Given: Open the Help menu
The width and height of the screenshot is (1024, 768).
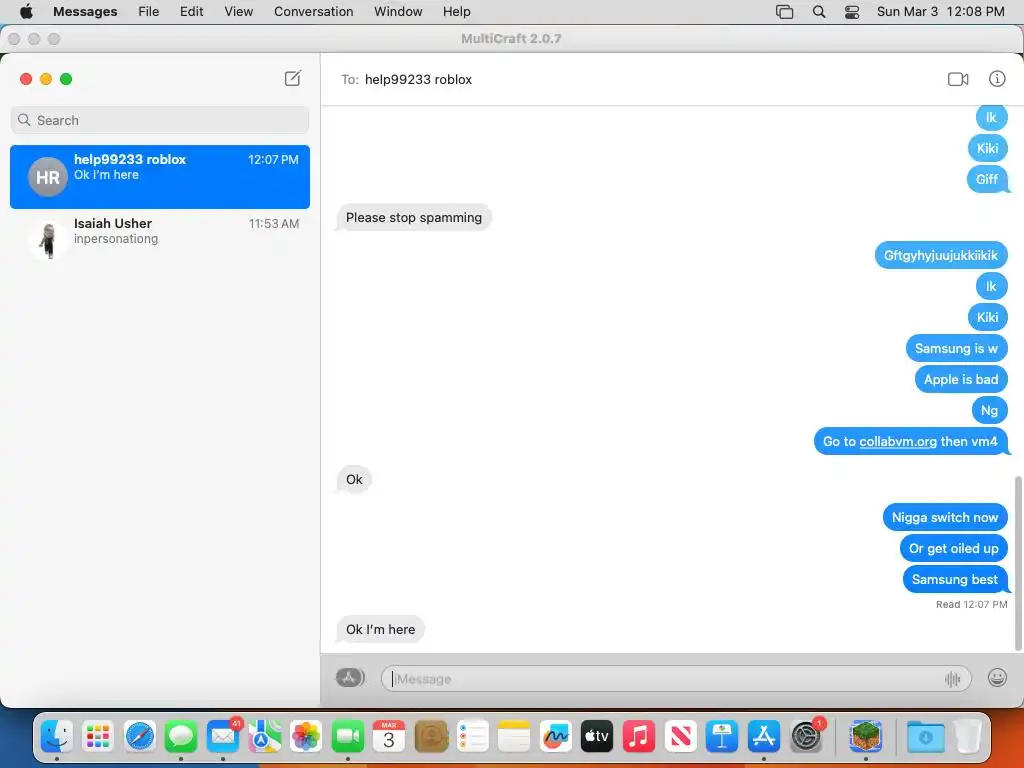Looking at the screenshot, I should (x=456, y=11).
